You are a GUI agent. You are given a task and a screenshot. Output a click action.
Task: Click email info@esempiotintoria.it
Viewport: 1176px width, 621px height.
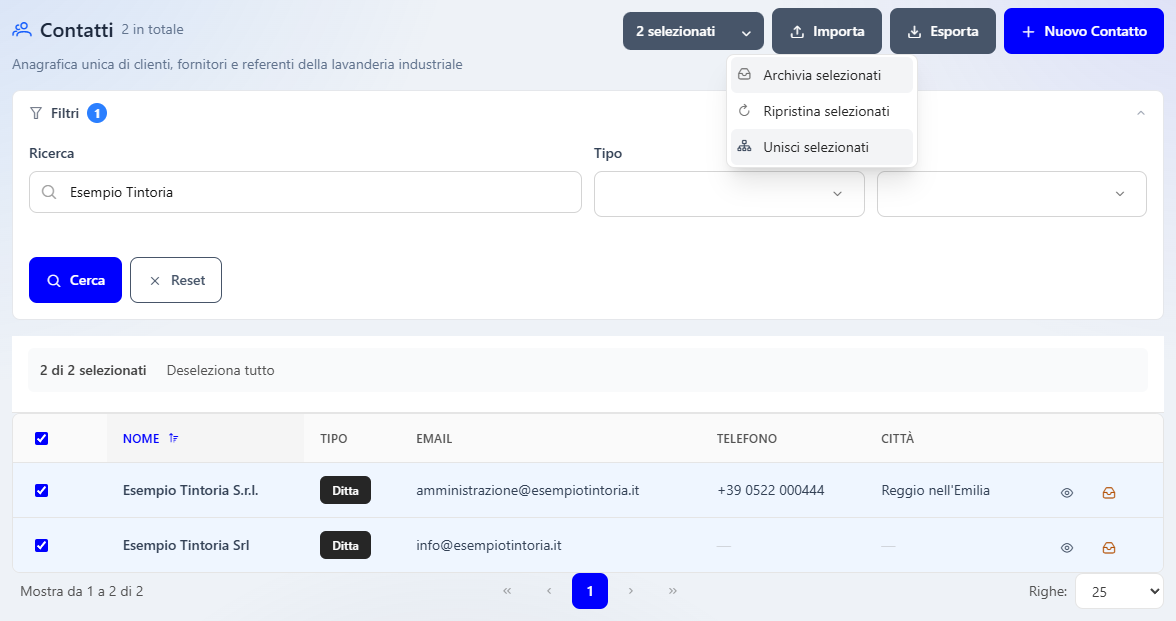point(488,545)
